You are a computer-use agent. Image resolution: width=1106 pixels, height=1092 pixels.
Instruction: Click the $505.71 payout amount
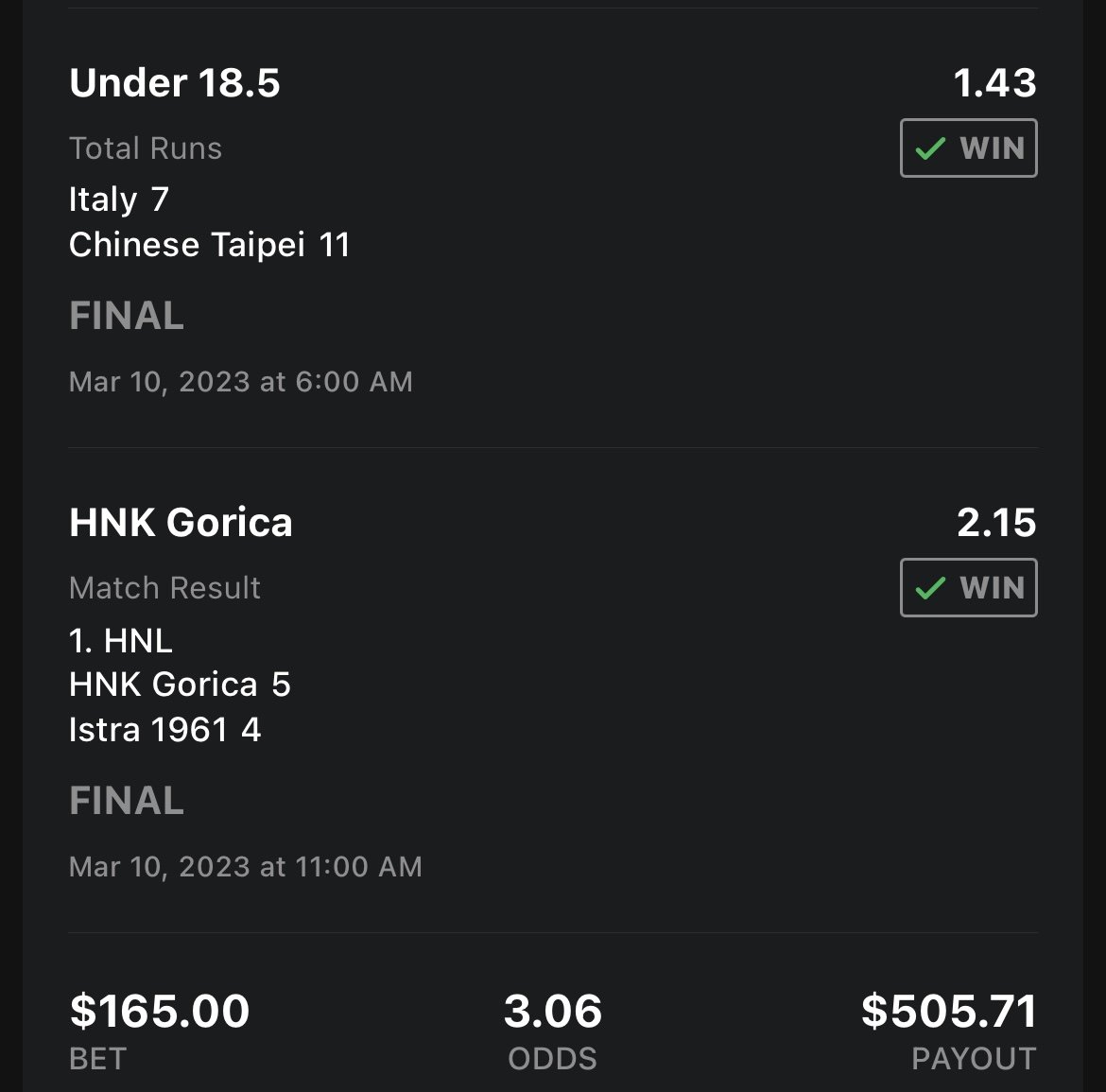coord(948,1012)
